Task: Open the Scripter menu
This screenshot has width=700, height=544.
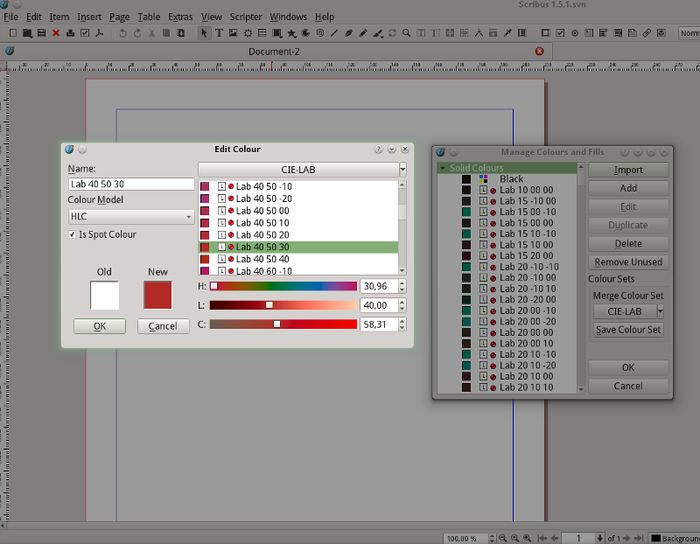Action: [x=246, y=17]
